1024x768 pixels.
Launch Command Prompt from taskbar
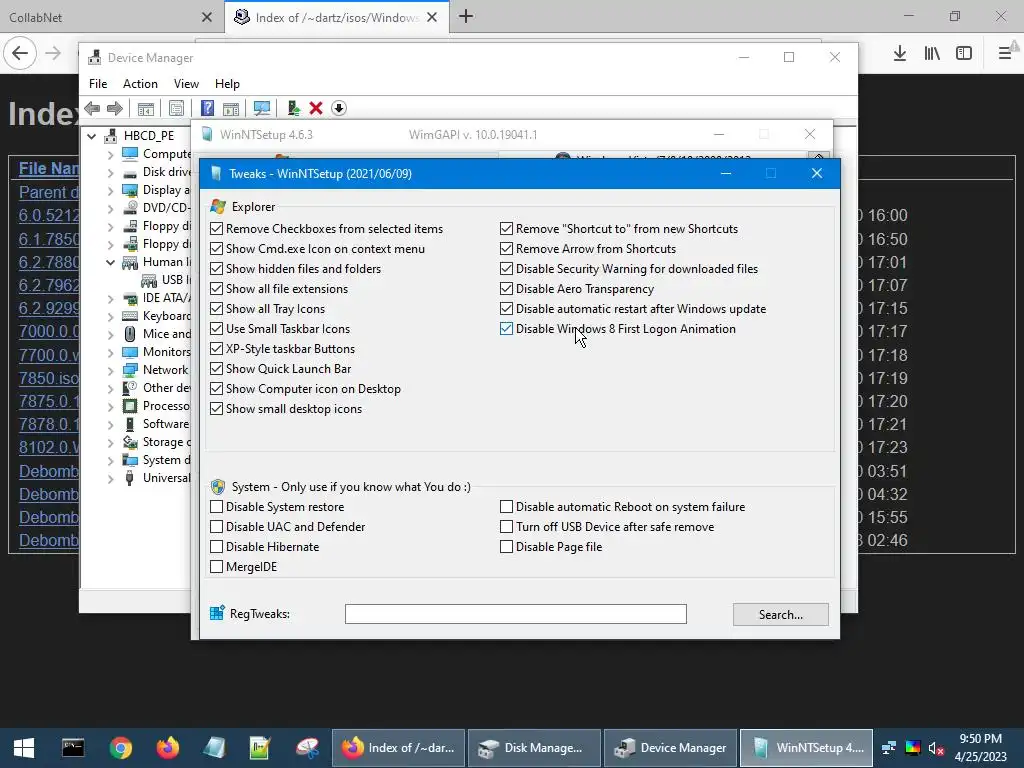pyautogui.click(x=72, y=748)
